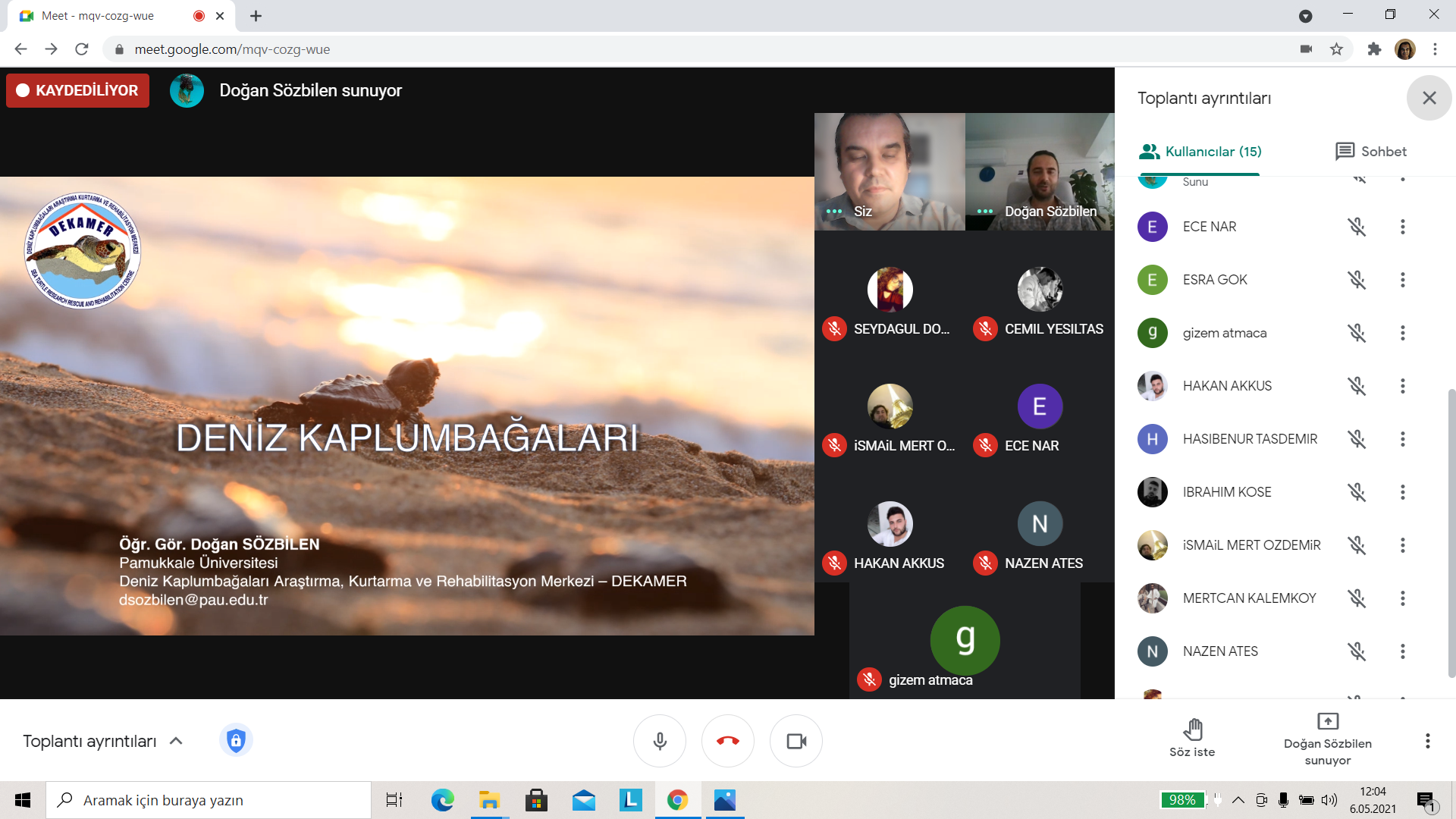The image size is (1456, 819).
Task: Switch to the Sohbet chat tab
Action: click(1371, 152)
